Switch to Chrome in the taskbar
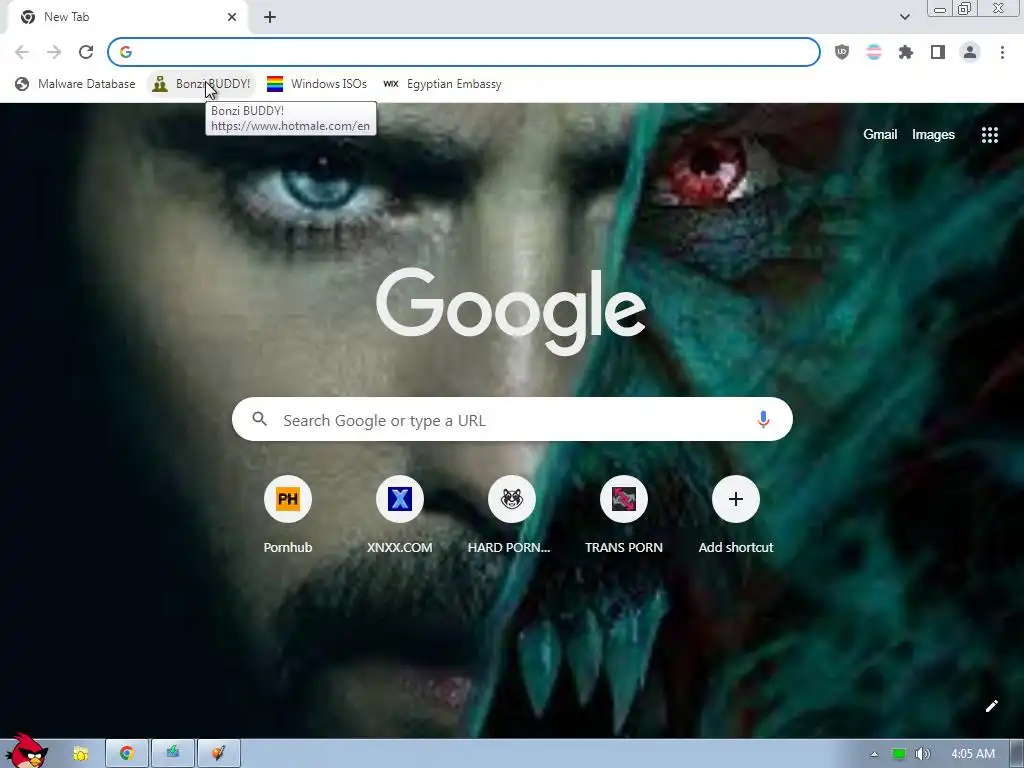This screenshot has width=1024, height=768. (127, 754)
